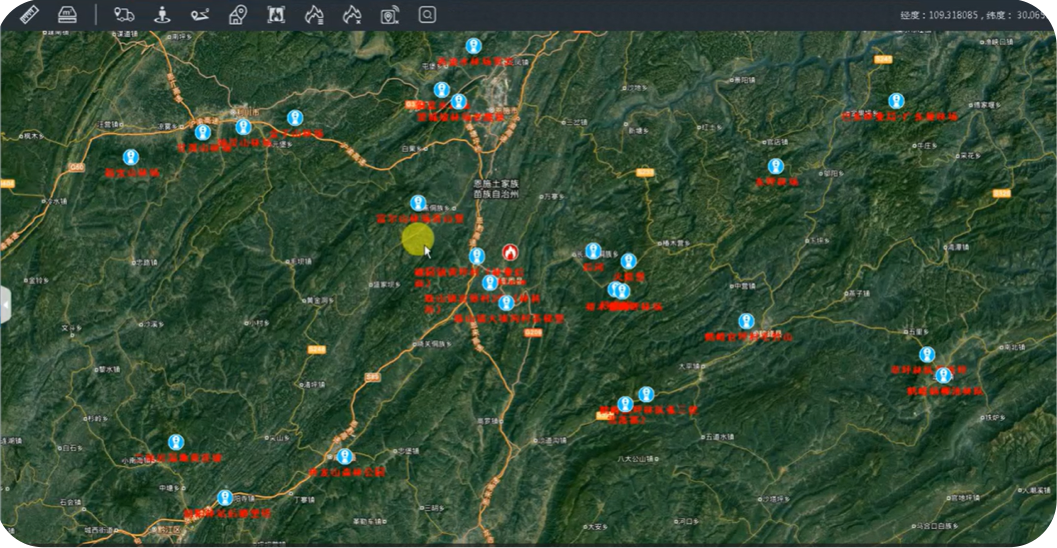Screen dimensions: 1057x548
Task: Select the leftmost tower marker on map
Action: [x=130, y=157]
